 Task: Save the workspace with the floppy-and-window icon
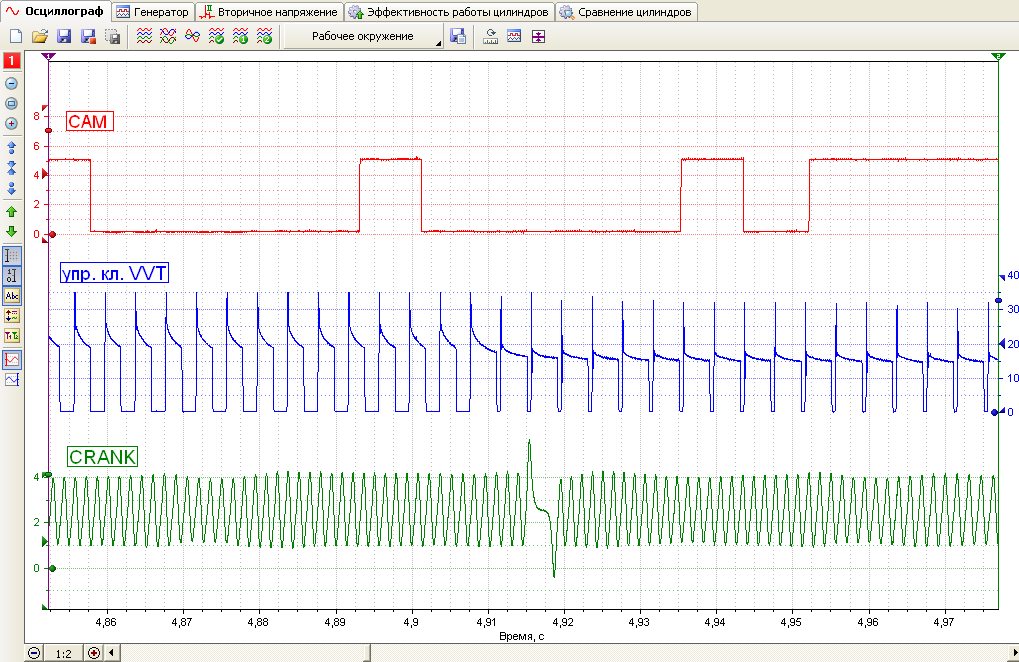[x=458, y=36]
